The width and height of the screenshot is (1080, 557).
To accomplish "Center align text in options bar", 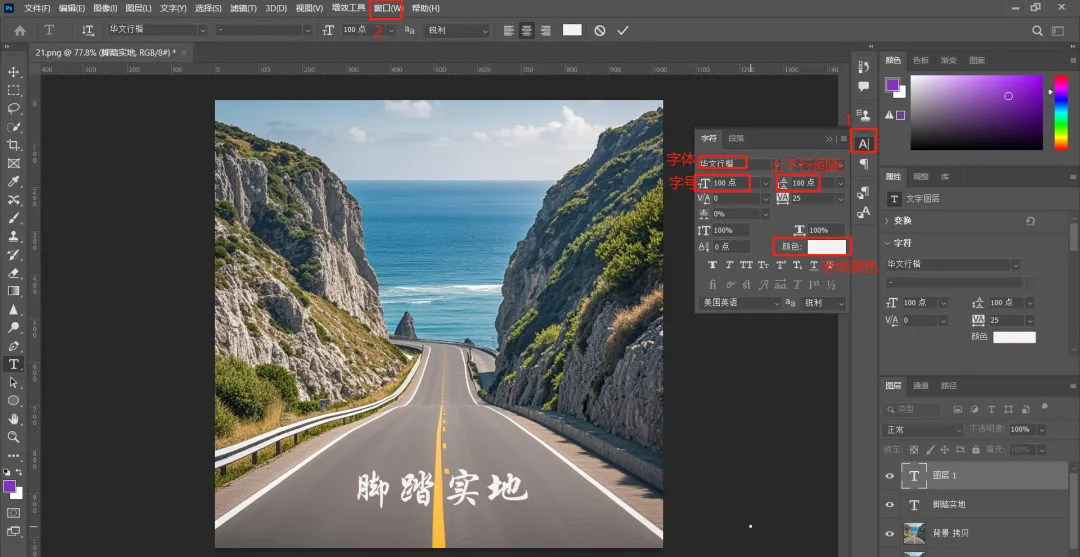I will [527, 31].
